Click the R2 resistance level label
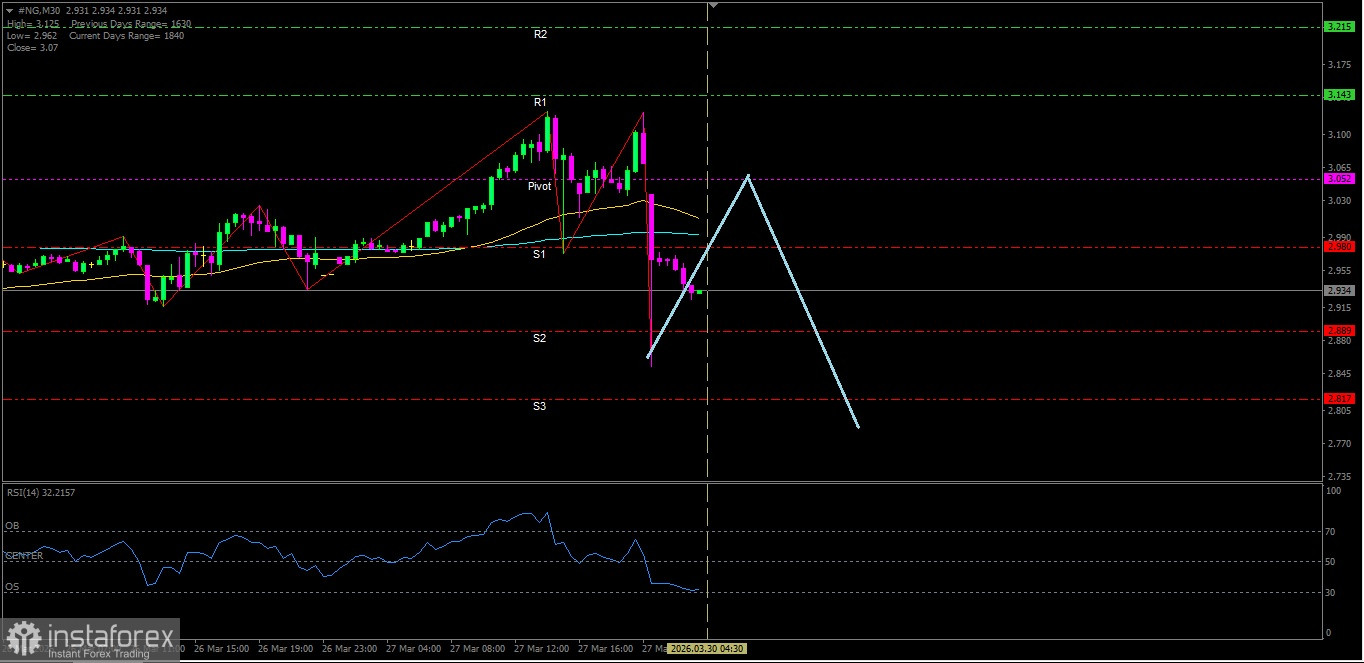The width and height of the screenshot is (1364, 663). click(x=540, y=34)
